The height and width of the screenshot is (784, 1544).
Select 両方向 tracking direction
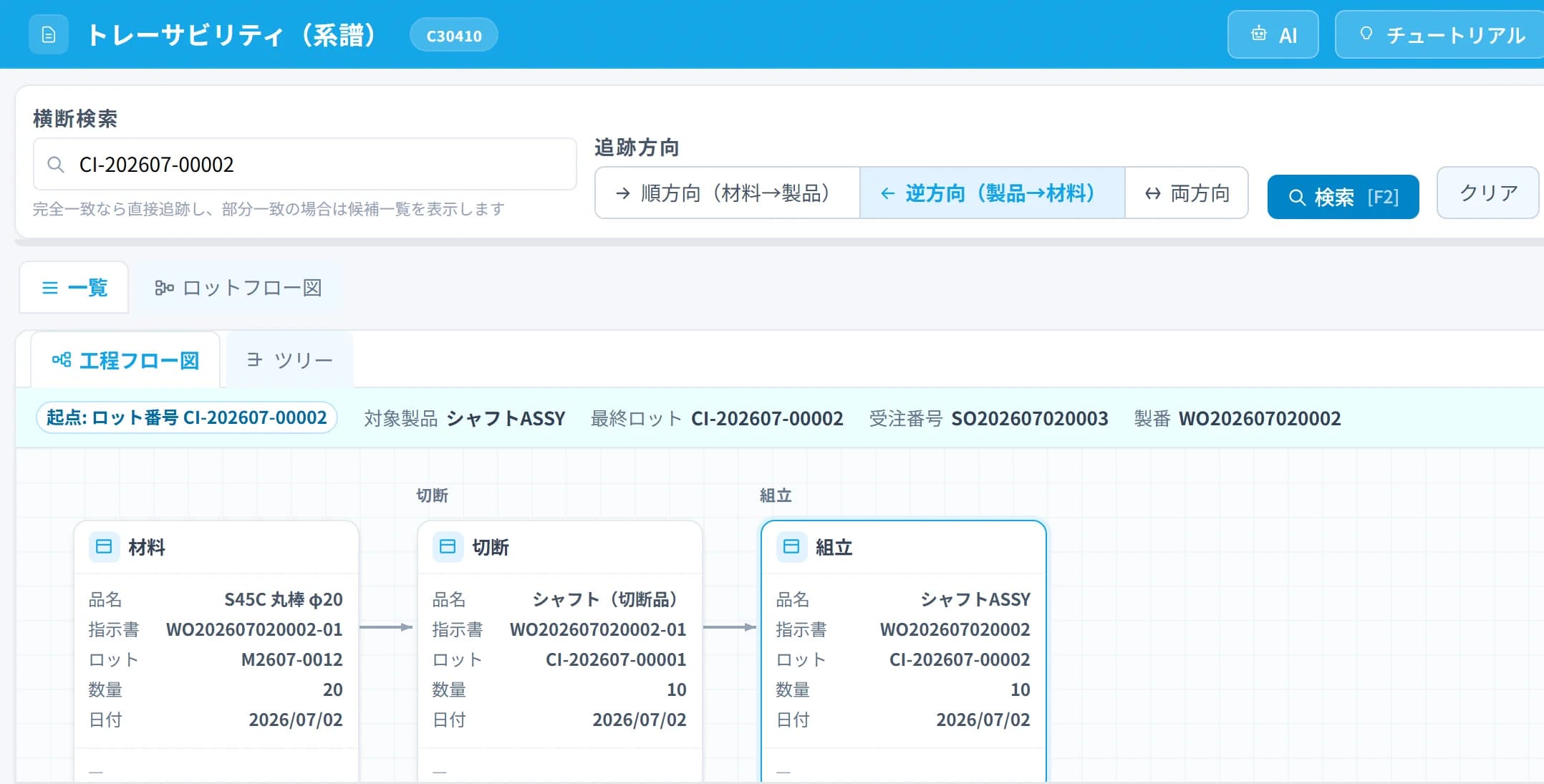(1187, 193)
